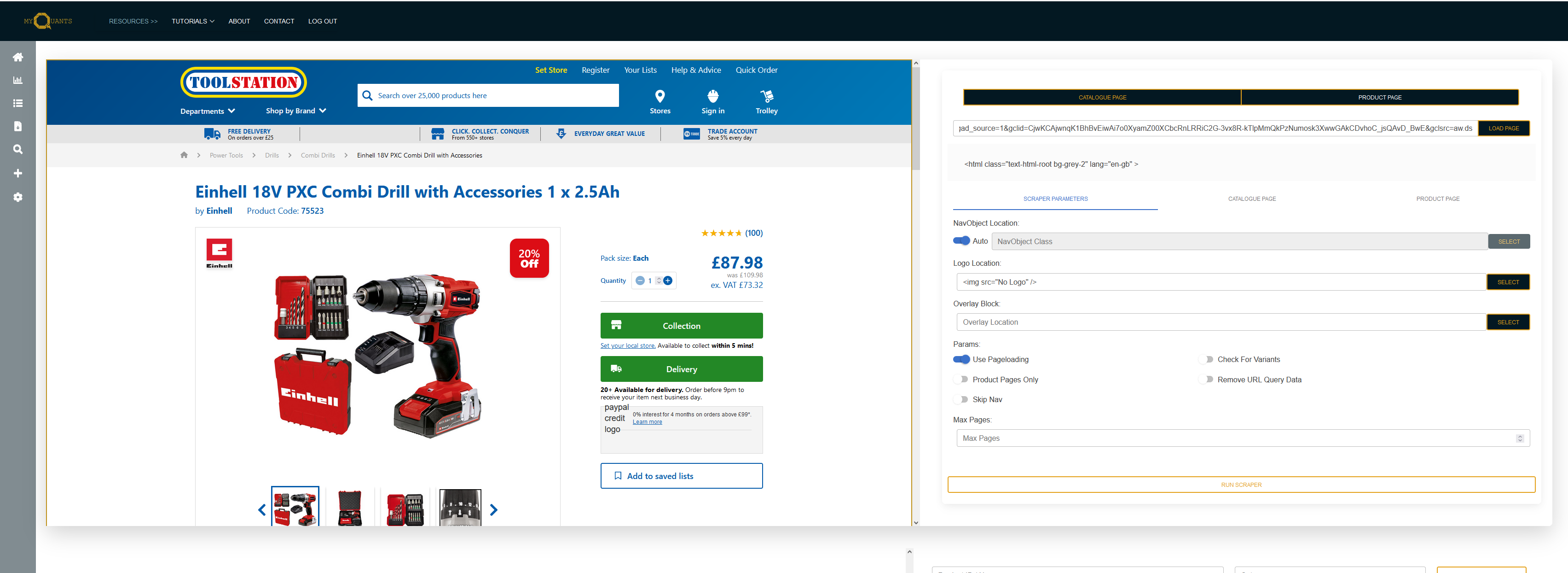This screenshot has width=1568, height=573.
Task: Switch to the top Catalogue Page tab
Action: tap(1102, 98)
